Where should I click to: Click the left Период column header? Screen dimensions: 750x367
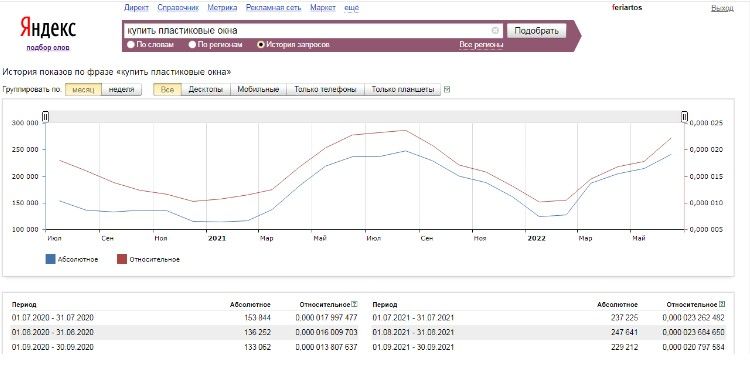click(x=24, y=305)
